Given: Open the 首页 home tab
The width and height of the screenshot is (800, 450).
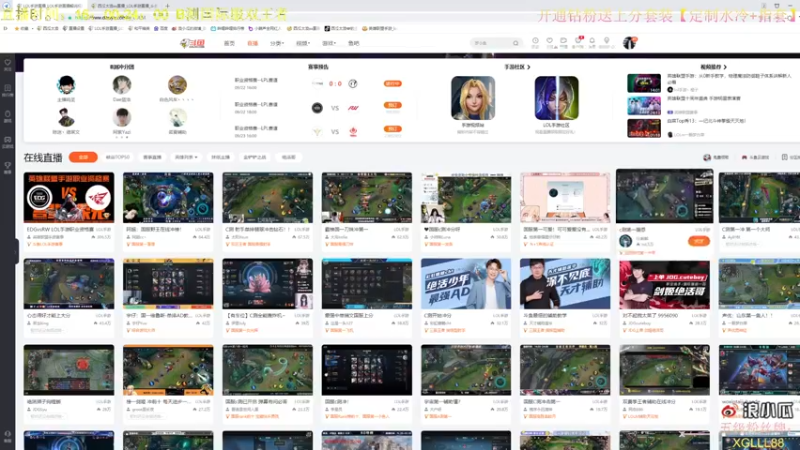Looking at the screenshot, I should [229, 43].
